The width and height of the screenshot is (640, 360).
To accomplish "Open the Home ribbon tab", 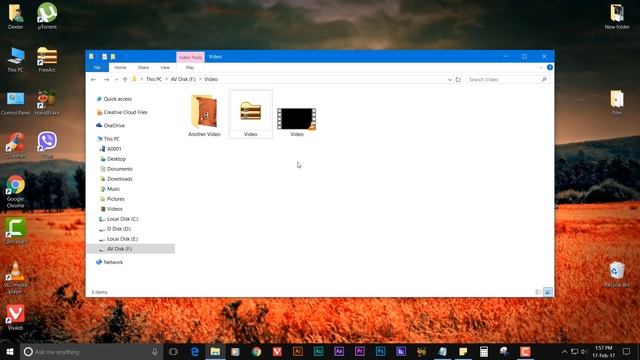I will [120, 67].
